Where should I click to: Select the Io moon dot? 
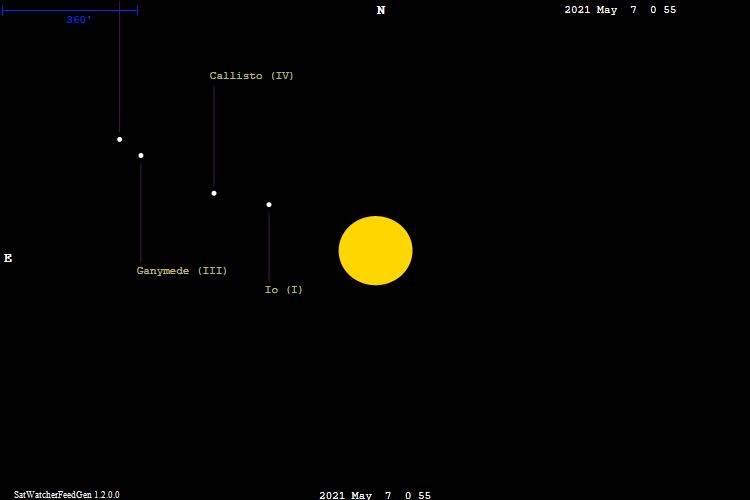click(x=269, y=205)
